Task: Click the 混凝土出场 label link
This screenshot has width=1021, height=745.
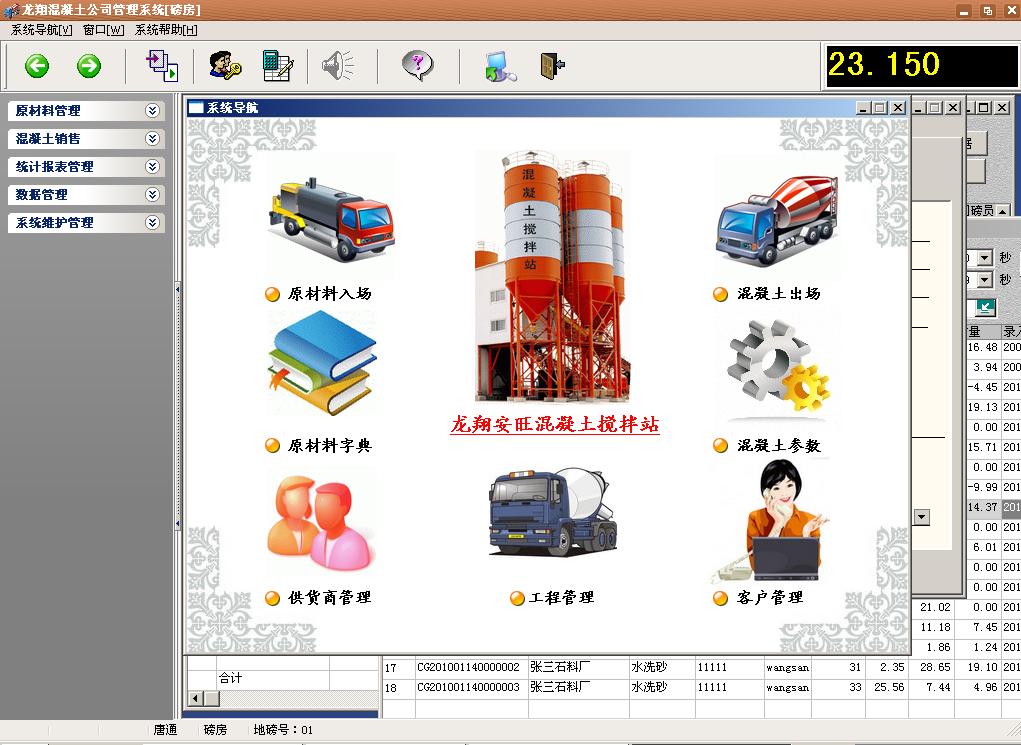Action: [778, 294]
